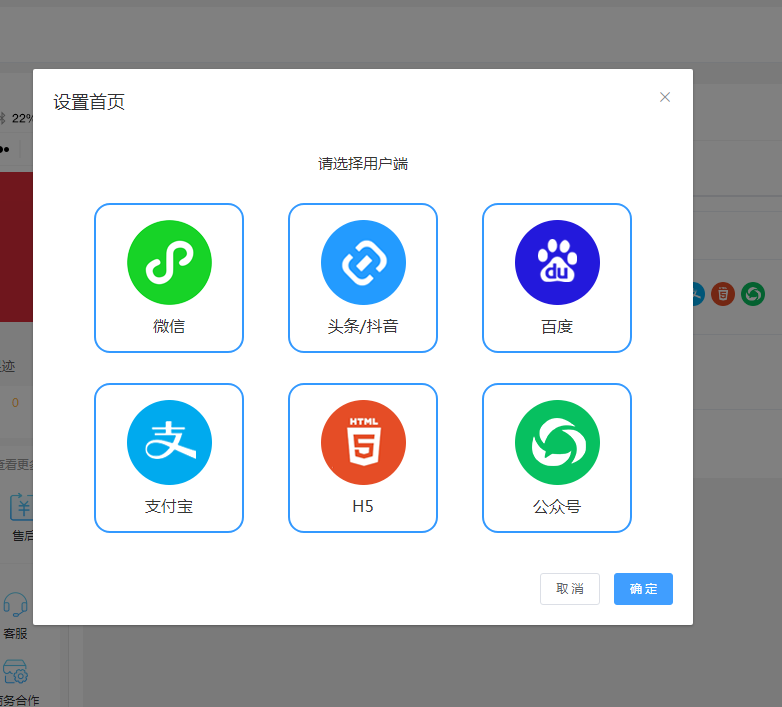The height and width of the screenshot is (707, 782).
Task: Open the store settings icon in background sidebar
Action: pyautogui.click(x=15, y=672)
